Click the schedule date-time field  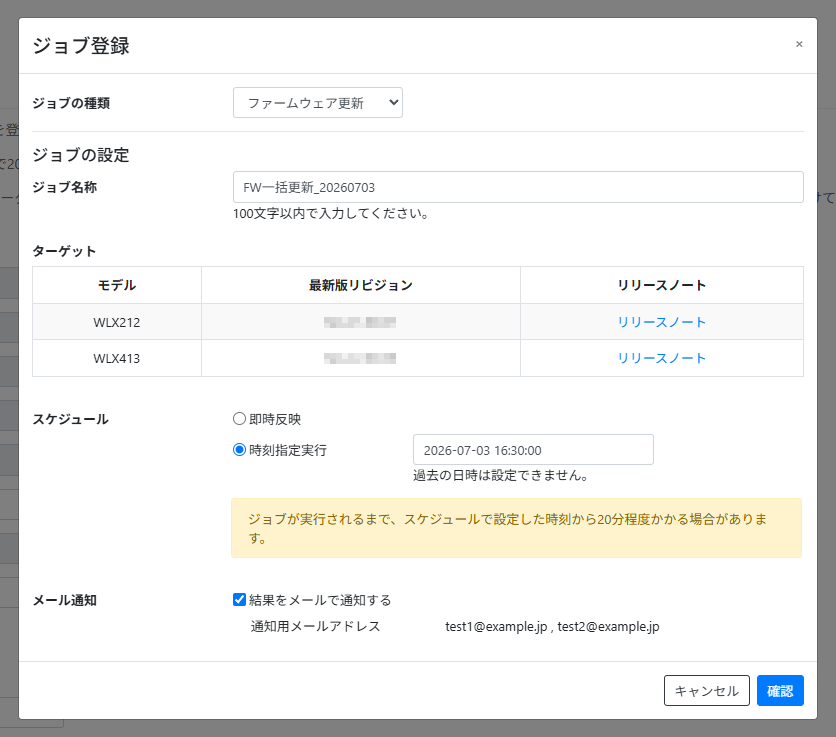[533, 450]
